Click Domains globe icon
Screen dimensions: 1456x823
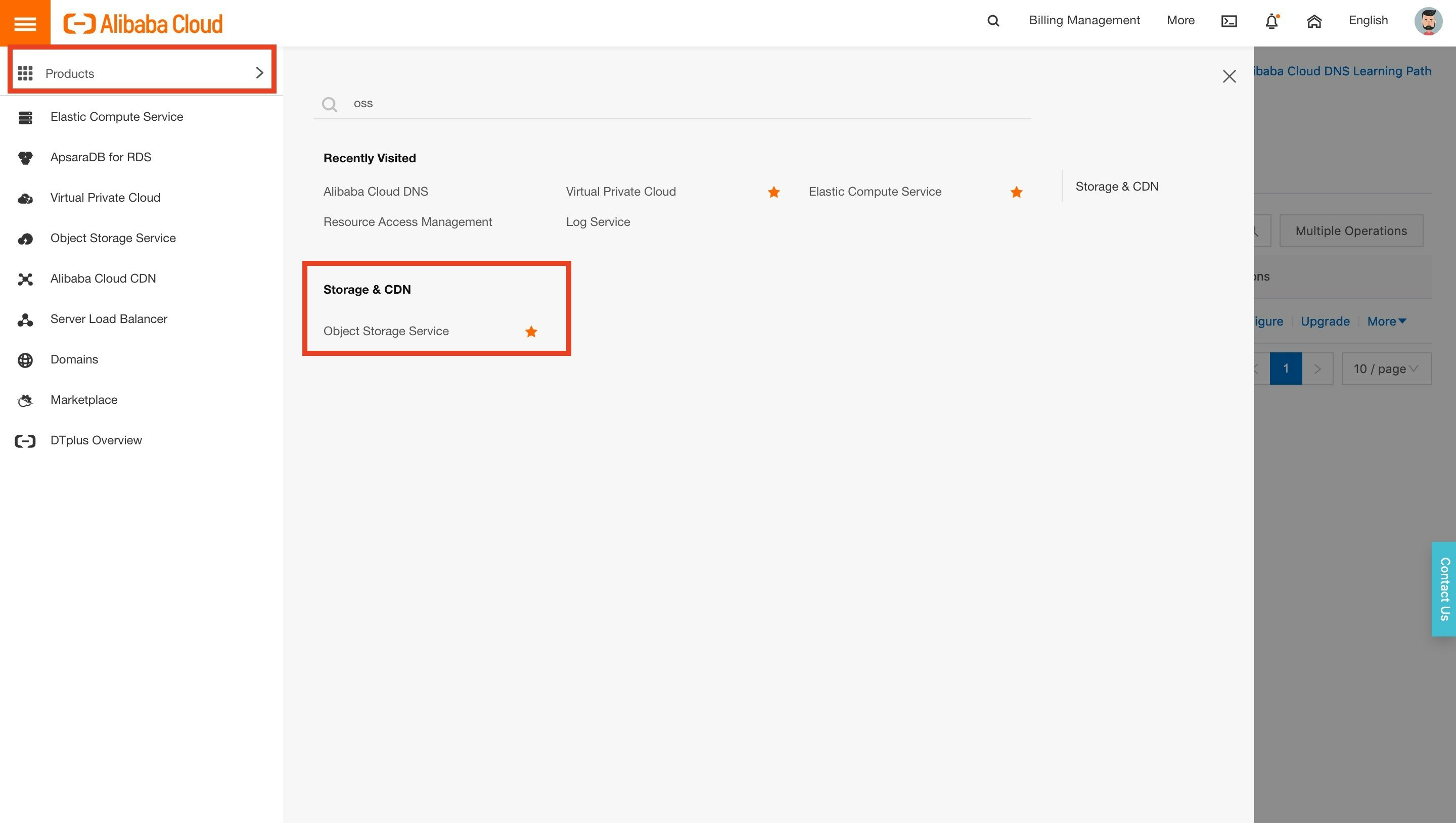(x=25, y=360)
